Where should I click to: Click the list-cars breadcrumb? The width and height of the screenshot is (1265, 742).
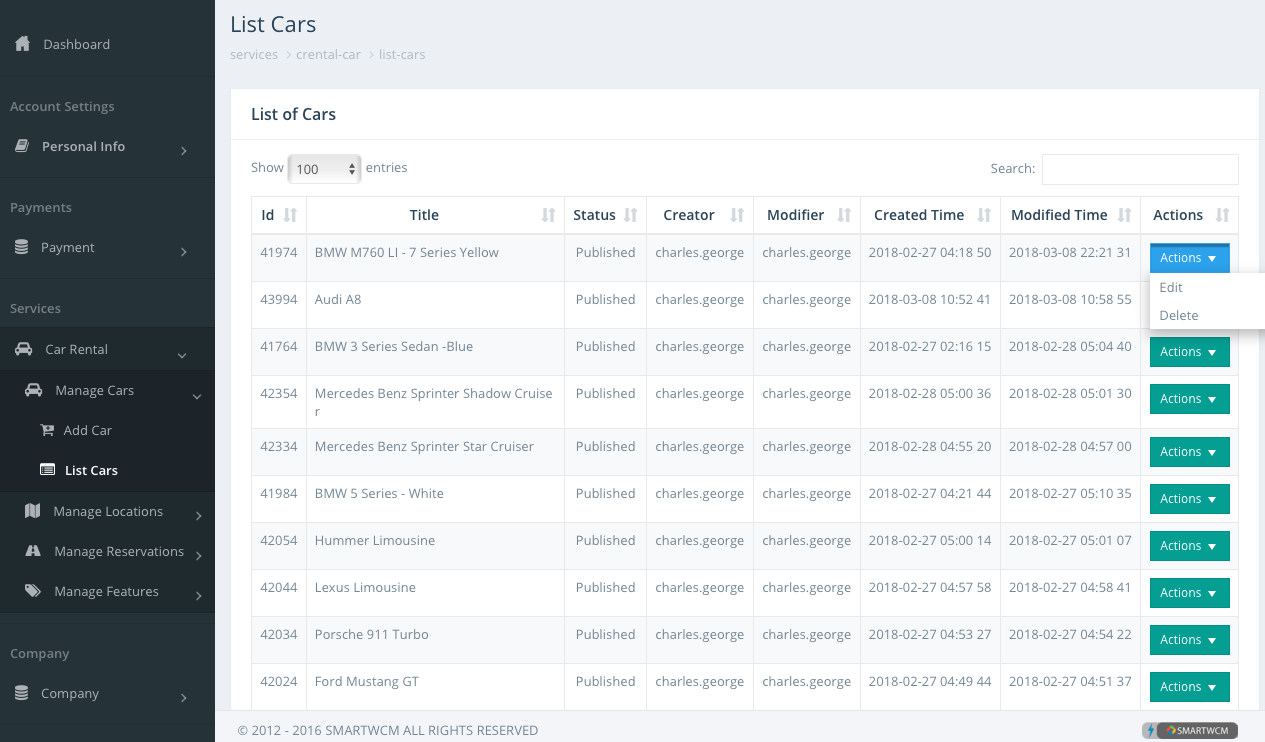402,54
